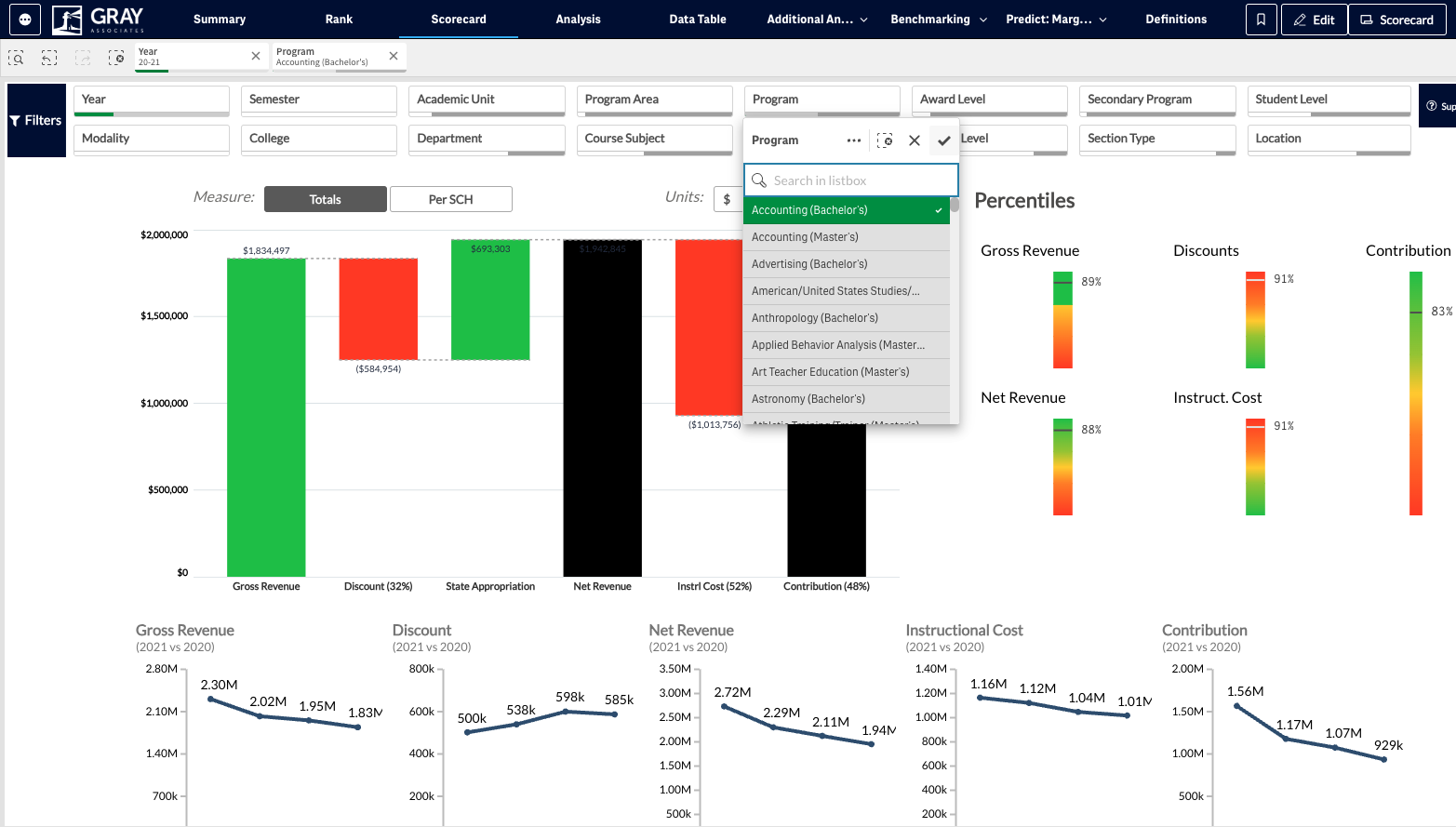Open the Scorecard sheet button
Screen dimensions: 1456x827
pyautogui.click(x=1397, y=20)
